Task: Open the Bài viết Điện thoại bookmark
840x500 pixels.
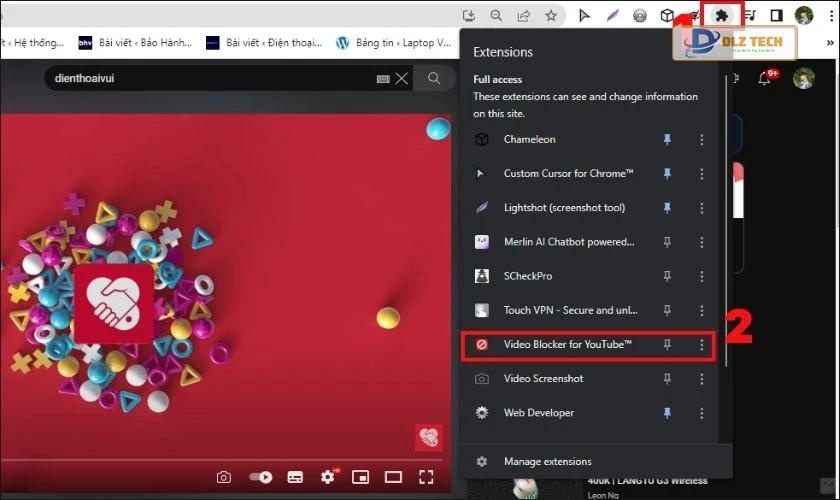Action: click(x=264, y=43)
